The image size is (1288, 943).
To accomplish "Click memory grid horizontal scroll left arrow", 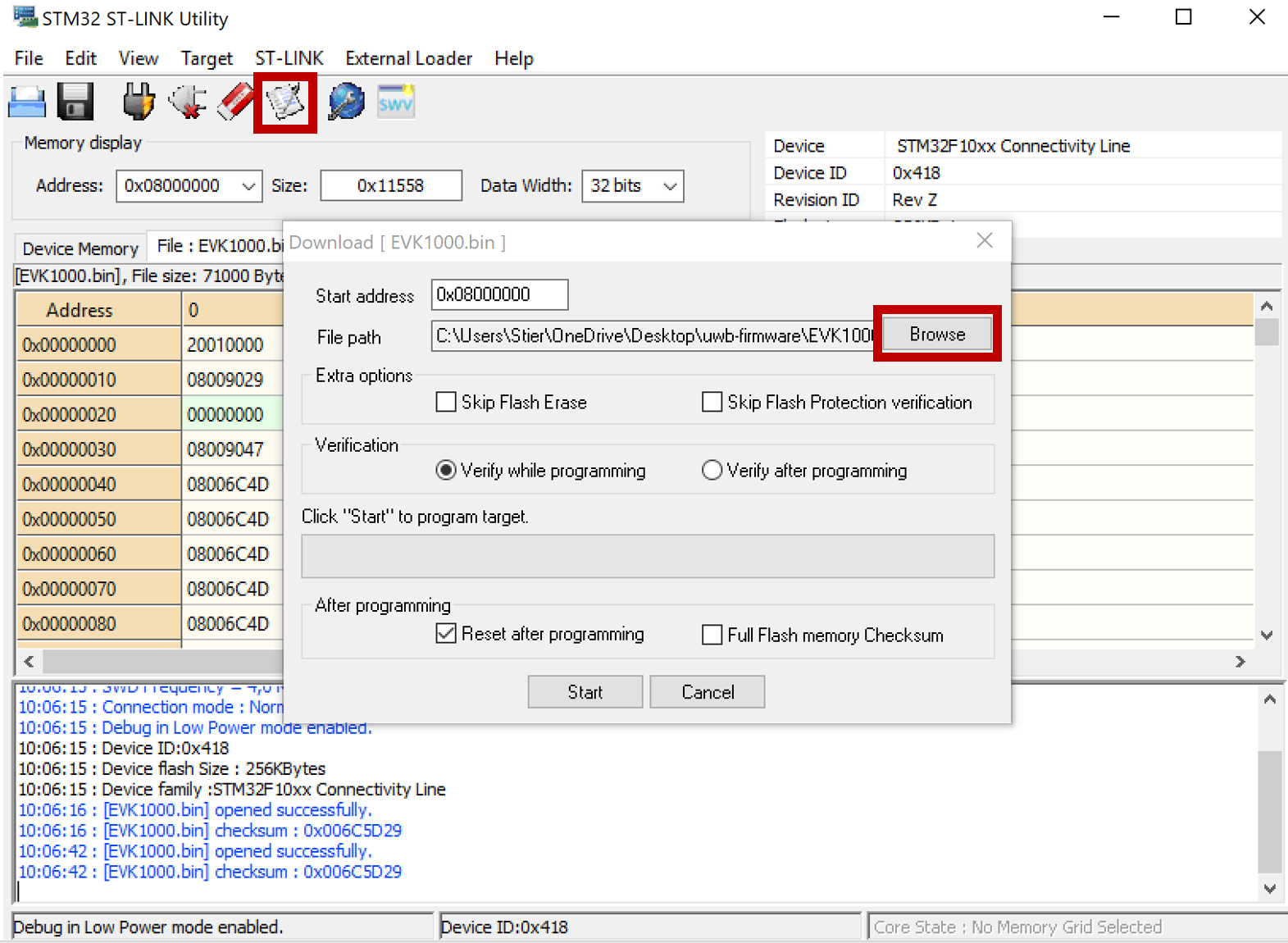I will point(30,661).
